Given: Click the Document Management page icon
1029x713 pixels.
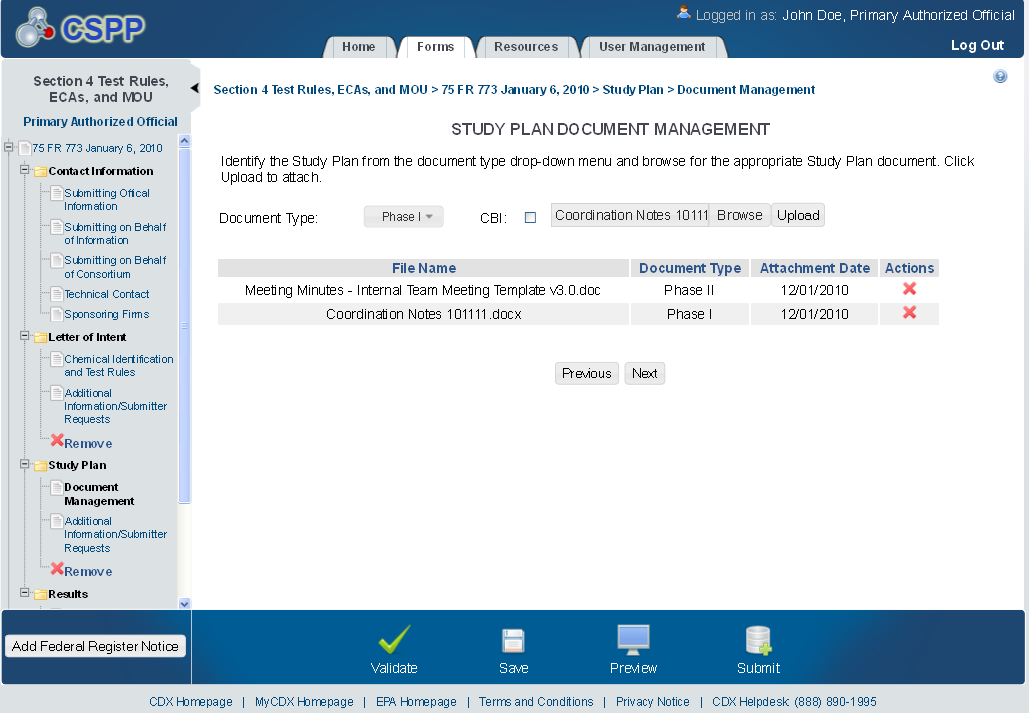Looking at the screenshot, I should (57, 487).
